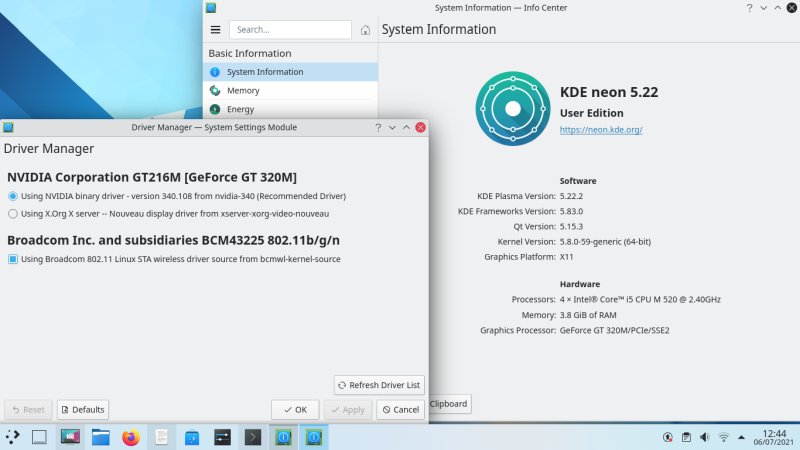Click the Driver Manager window icon in its title bar

click(8, 128)
